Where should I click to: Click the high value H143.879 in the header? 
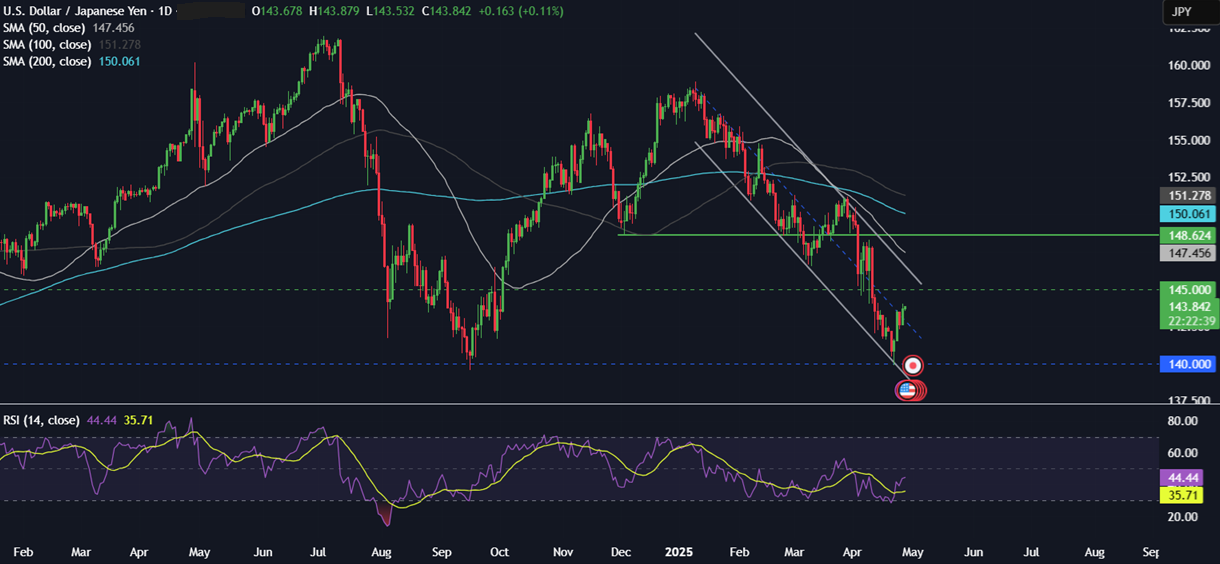click(x=336, y=11)
